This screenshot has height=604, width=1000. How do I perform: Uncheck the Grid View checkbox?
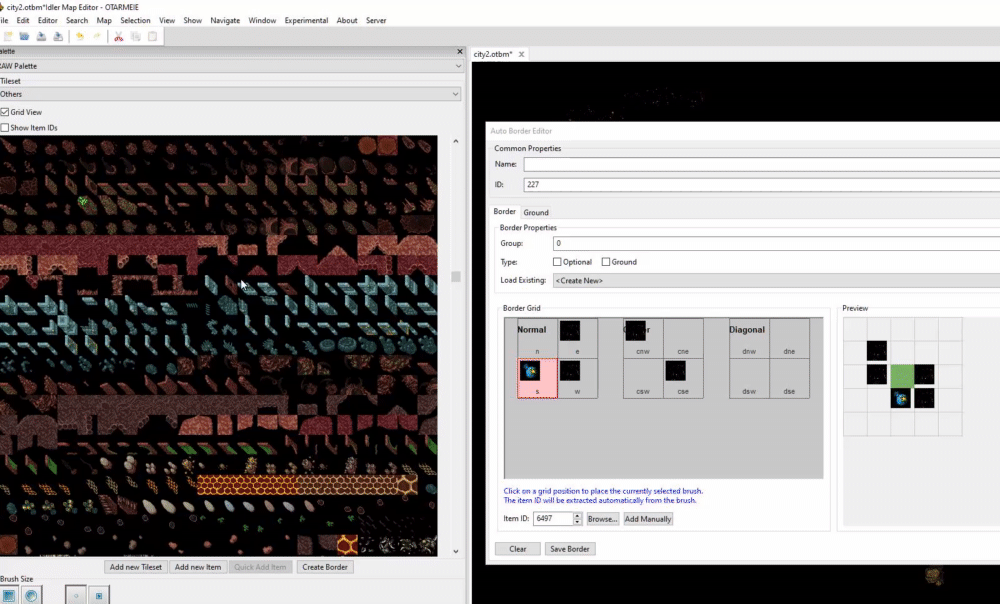[x=5, y=112]
